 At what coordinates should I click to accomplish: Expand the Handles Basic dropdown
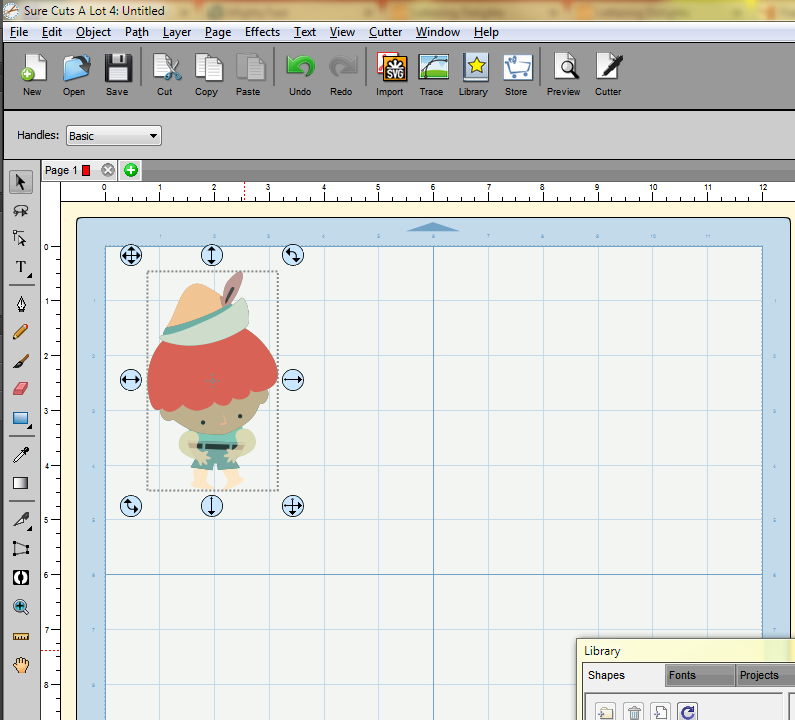pyautogui.click(x=114, y=136)
